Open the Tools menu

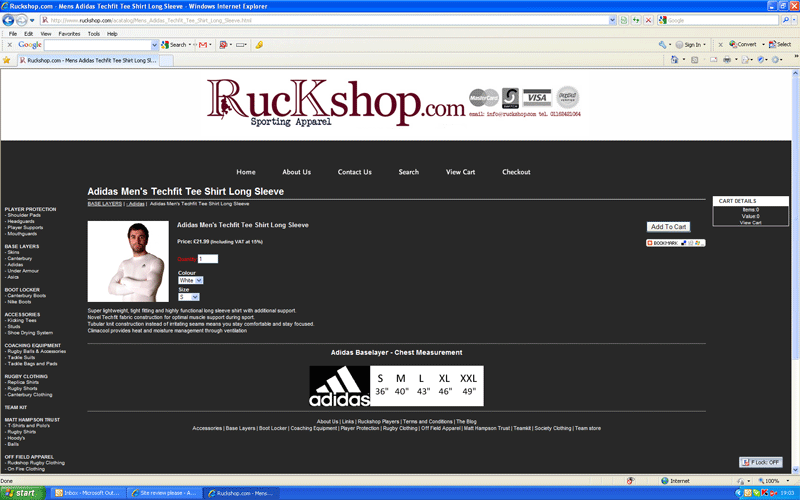point(93,34)
